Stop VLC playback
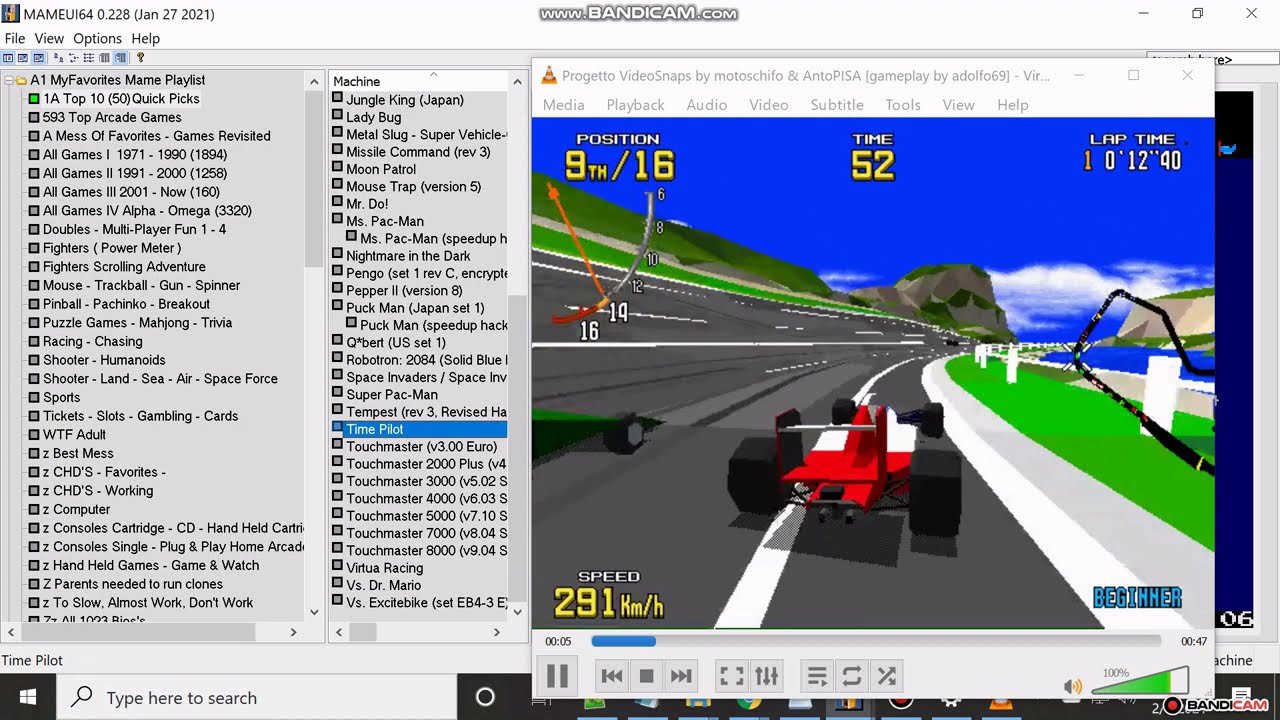The width and height of the screenshot is (1280, 720). pos(646,676)
